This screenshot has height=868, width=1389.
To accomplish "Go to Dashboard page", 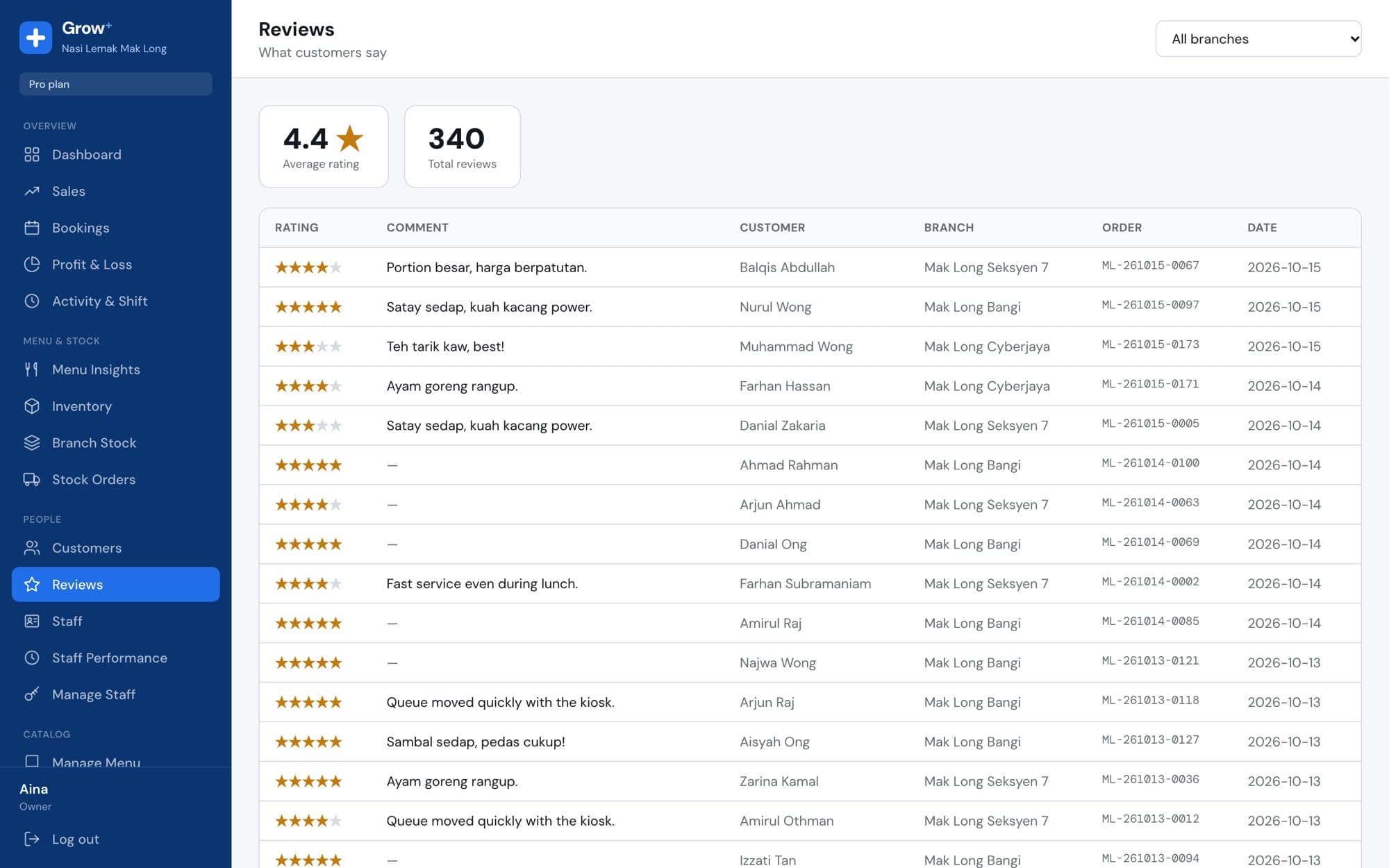I will point(116,154).
